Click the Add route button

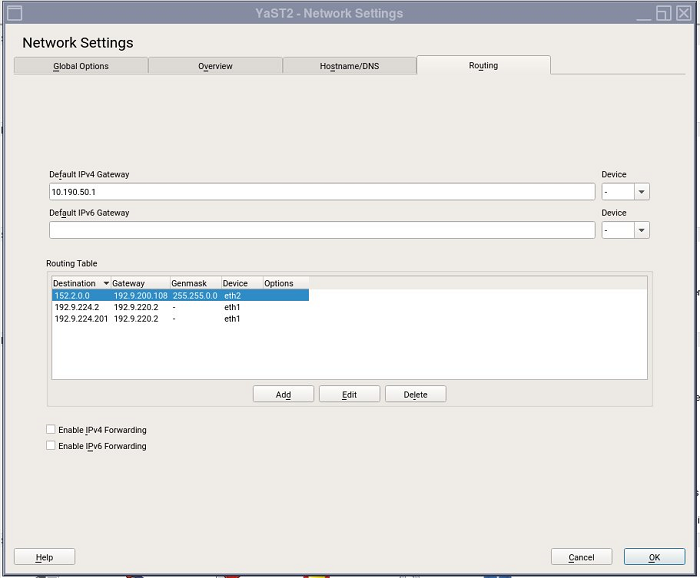283,394
